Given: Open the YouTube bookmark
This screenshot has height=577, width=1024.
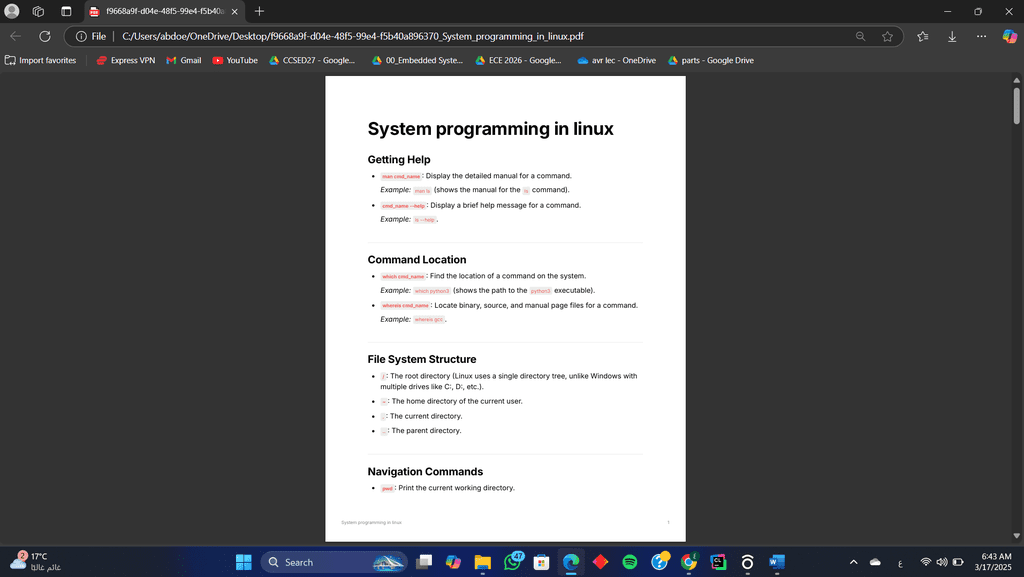Looking at the screenshot, I should click(x=235, y=60).
